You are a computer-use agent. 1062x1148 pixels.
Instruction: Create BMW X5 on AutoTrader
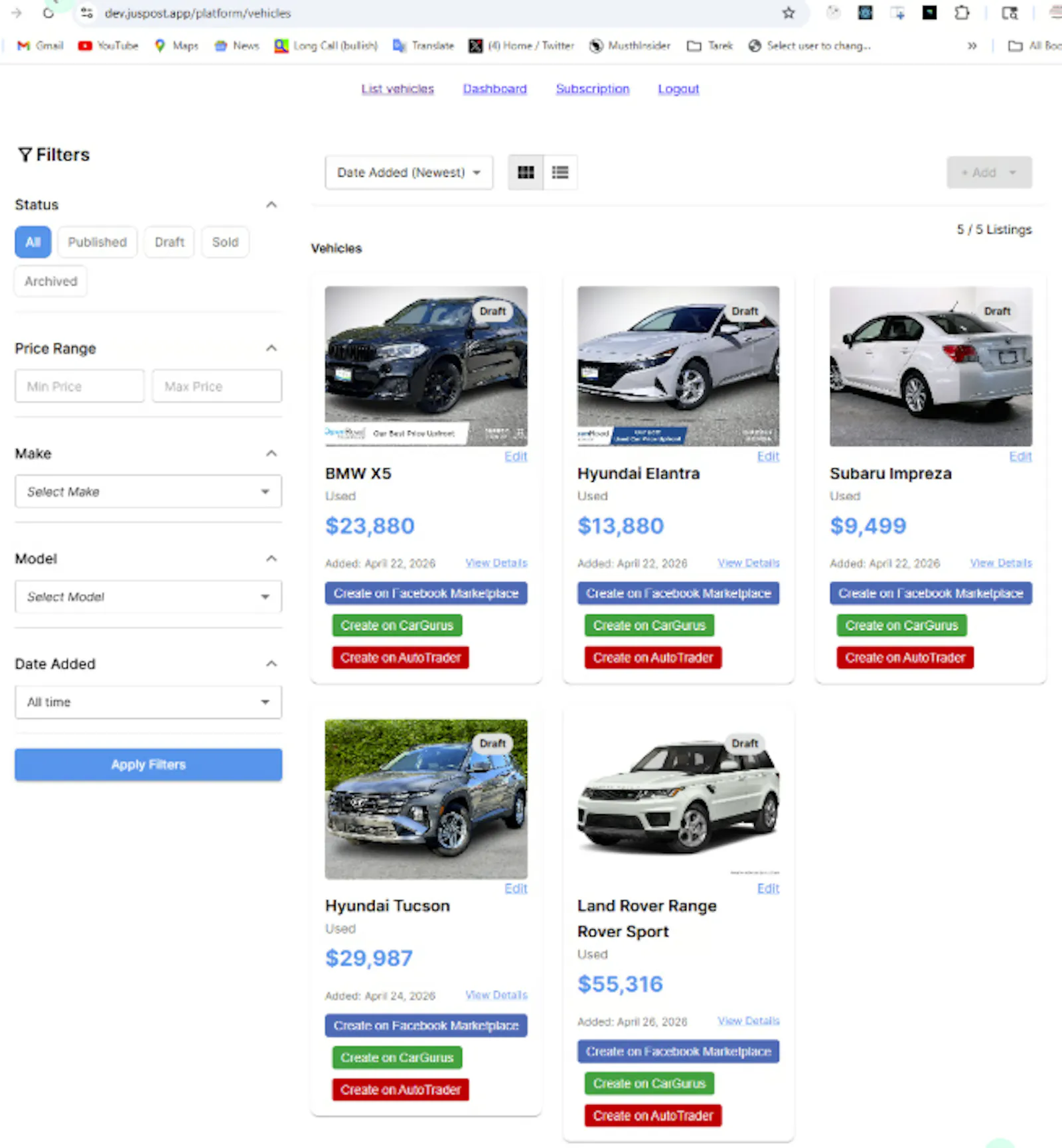coord(401,658)
